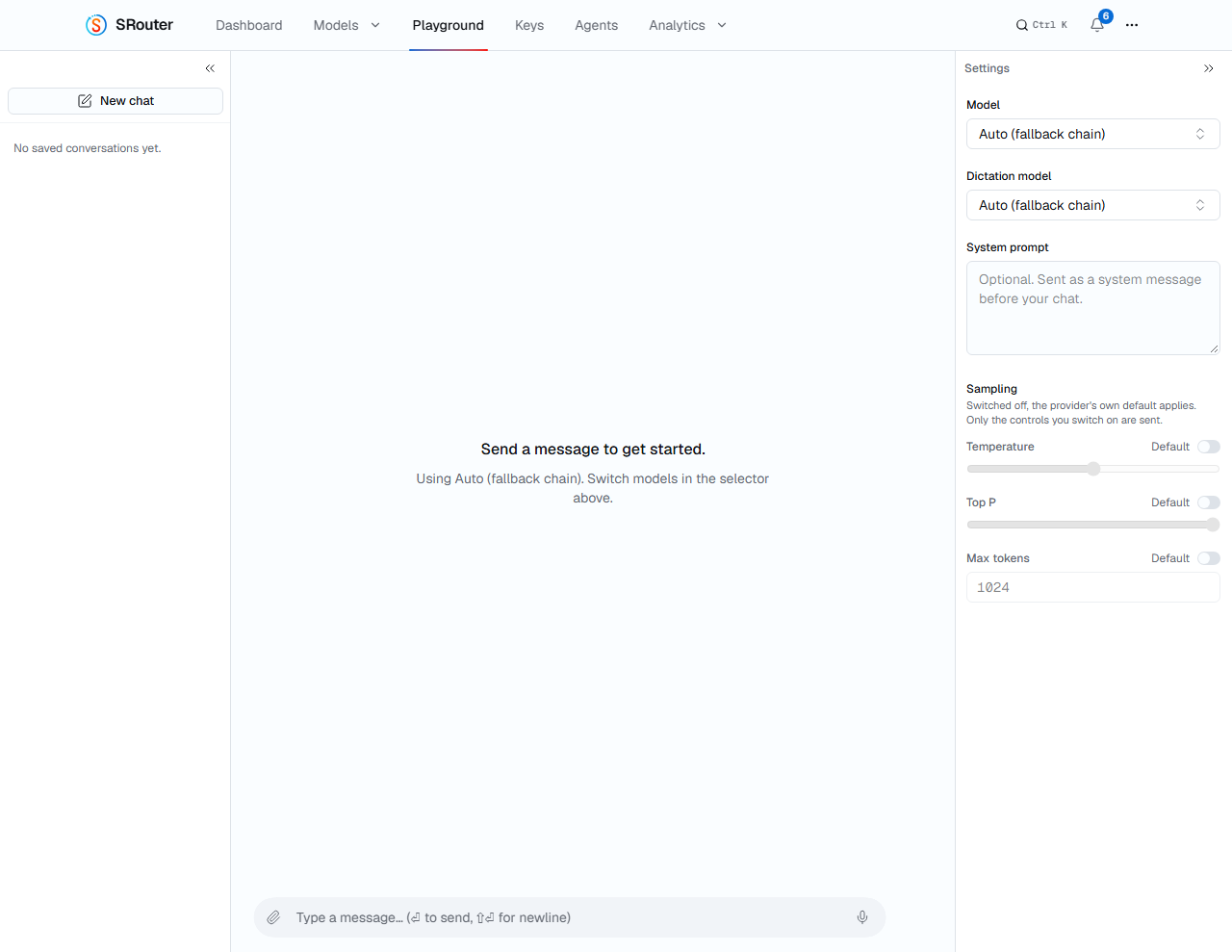1232x952 pixels.
Task: Go to the Dashboard tab
Action: [x=249, y=25]
